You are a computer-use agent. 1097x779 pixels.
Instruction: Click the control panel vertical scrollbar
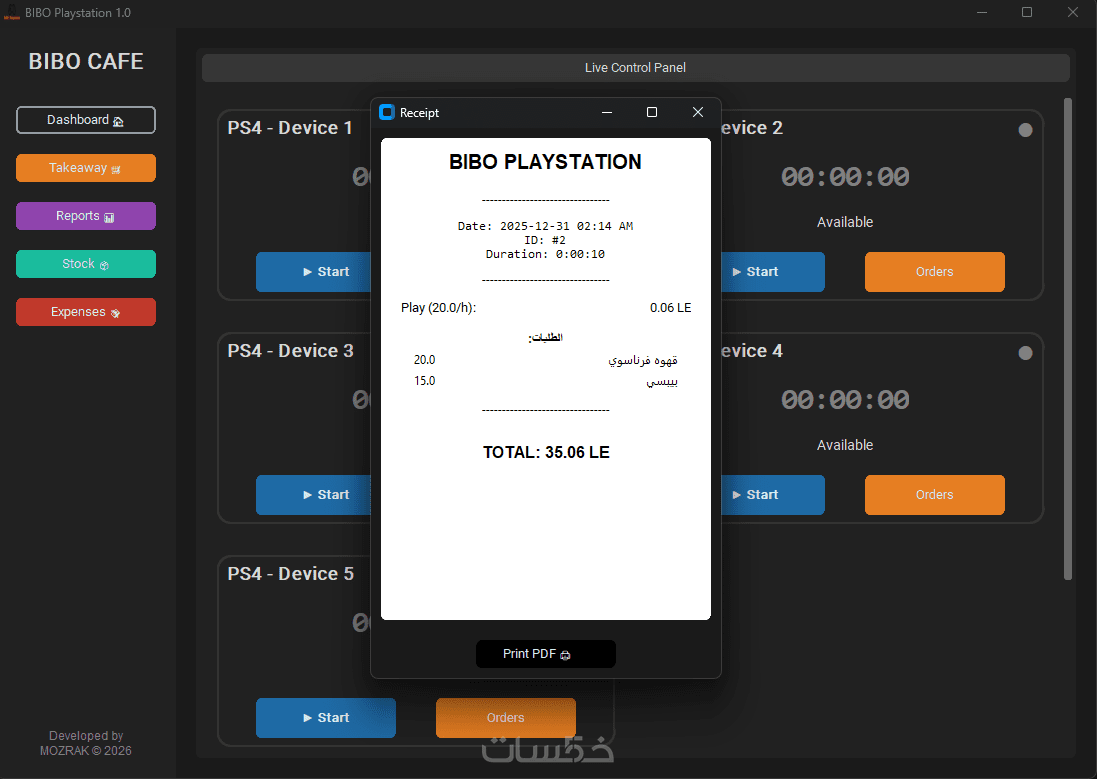[1068, 339]
